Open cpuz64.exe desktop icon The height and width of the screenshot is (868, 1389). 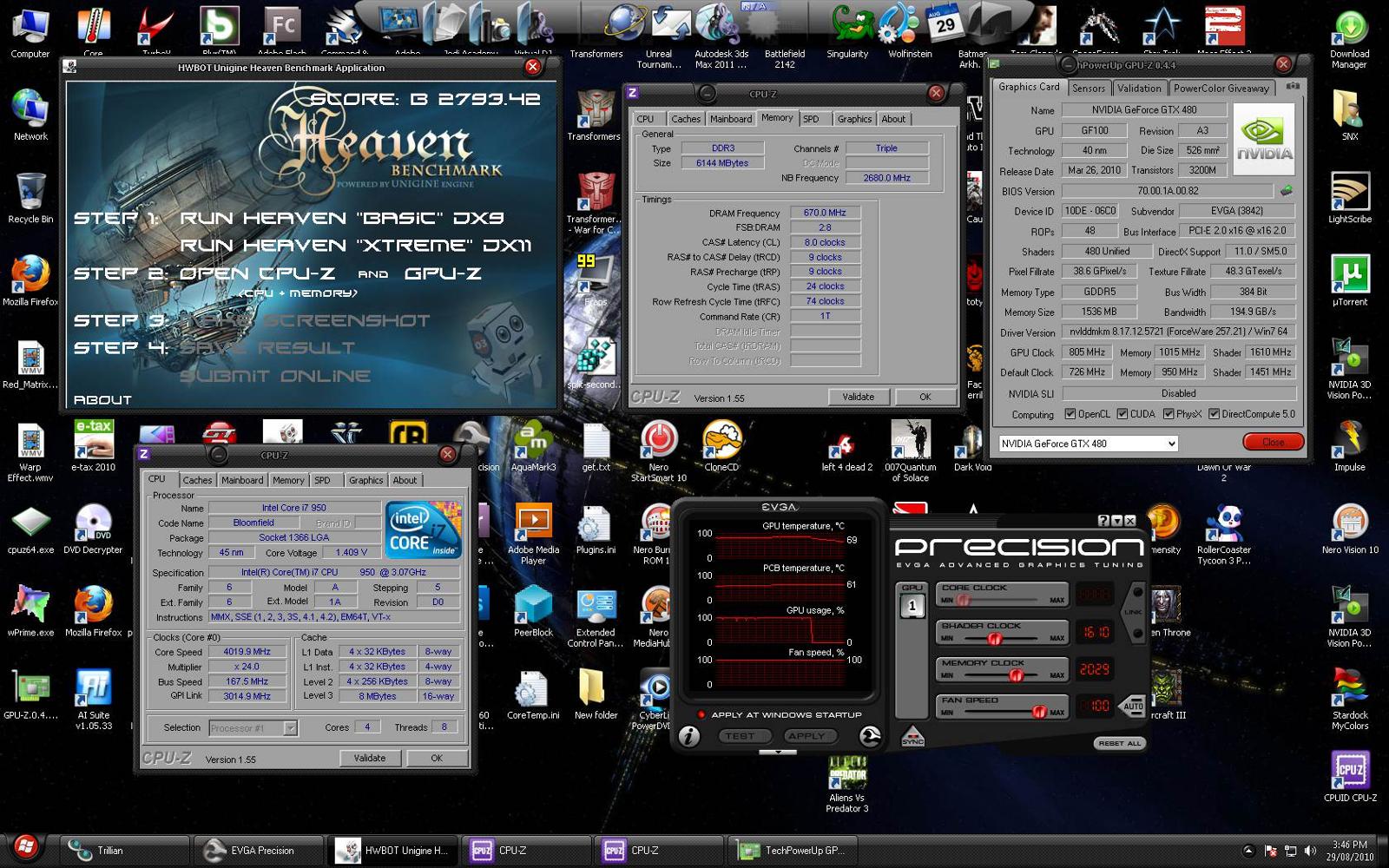(x=30, y=529)
